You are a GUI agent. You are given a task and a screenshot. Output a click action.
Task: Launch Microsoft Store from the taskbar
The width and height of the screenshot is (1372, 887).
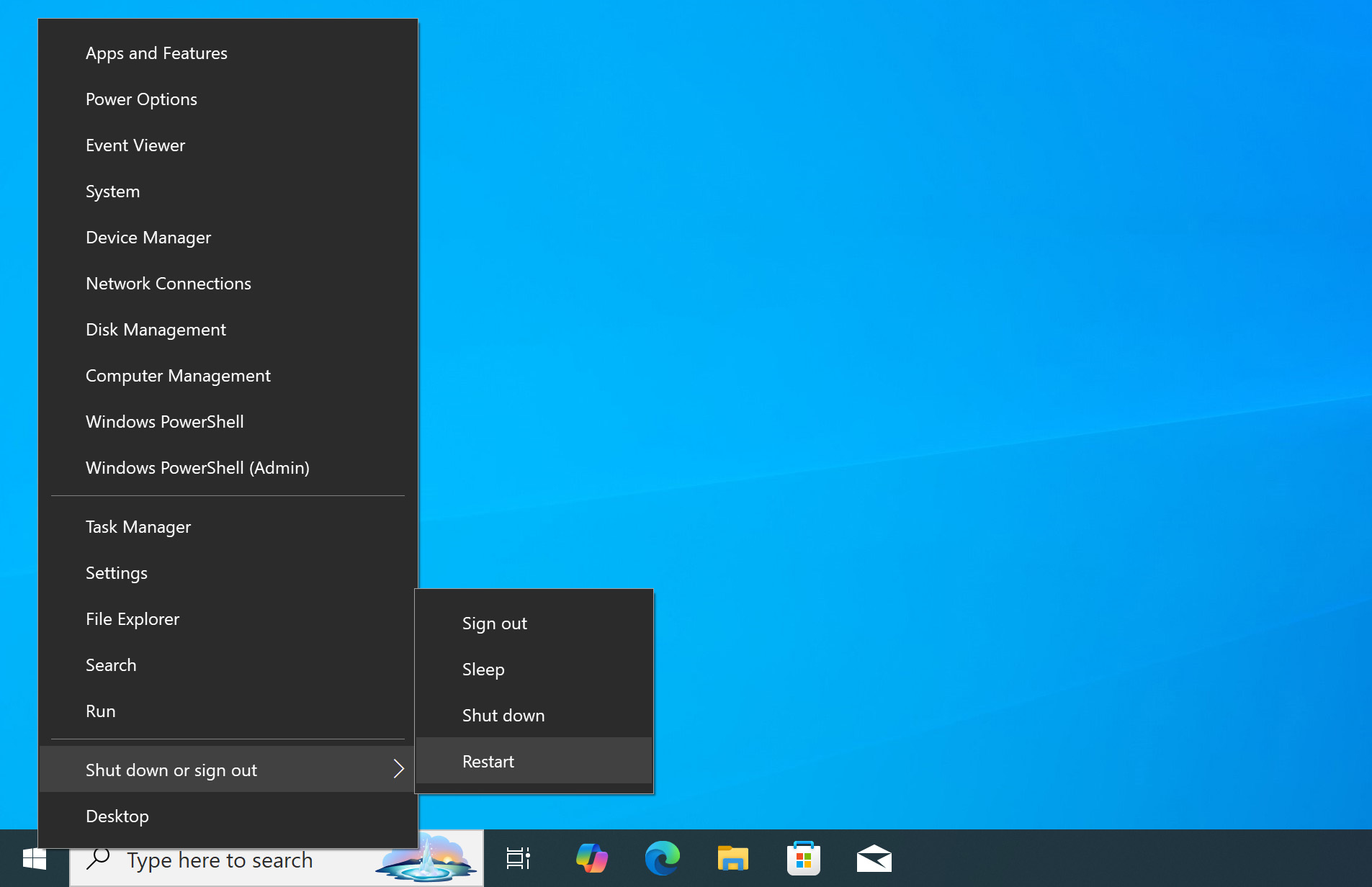coord(803,859)
